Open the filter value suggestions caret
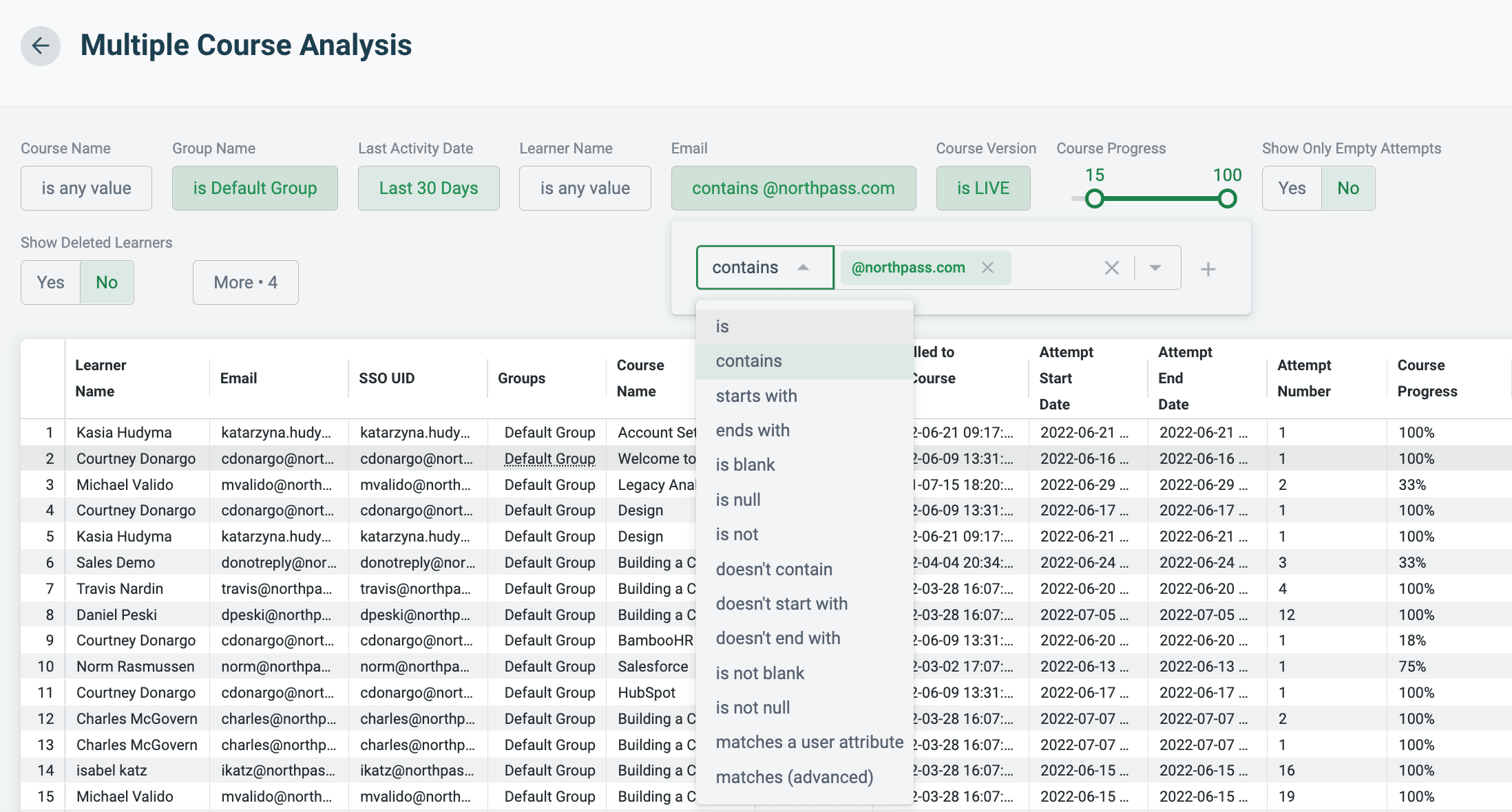Screen dimensions: 1512x812 click(x=1155, y=268)
